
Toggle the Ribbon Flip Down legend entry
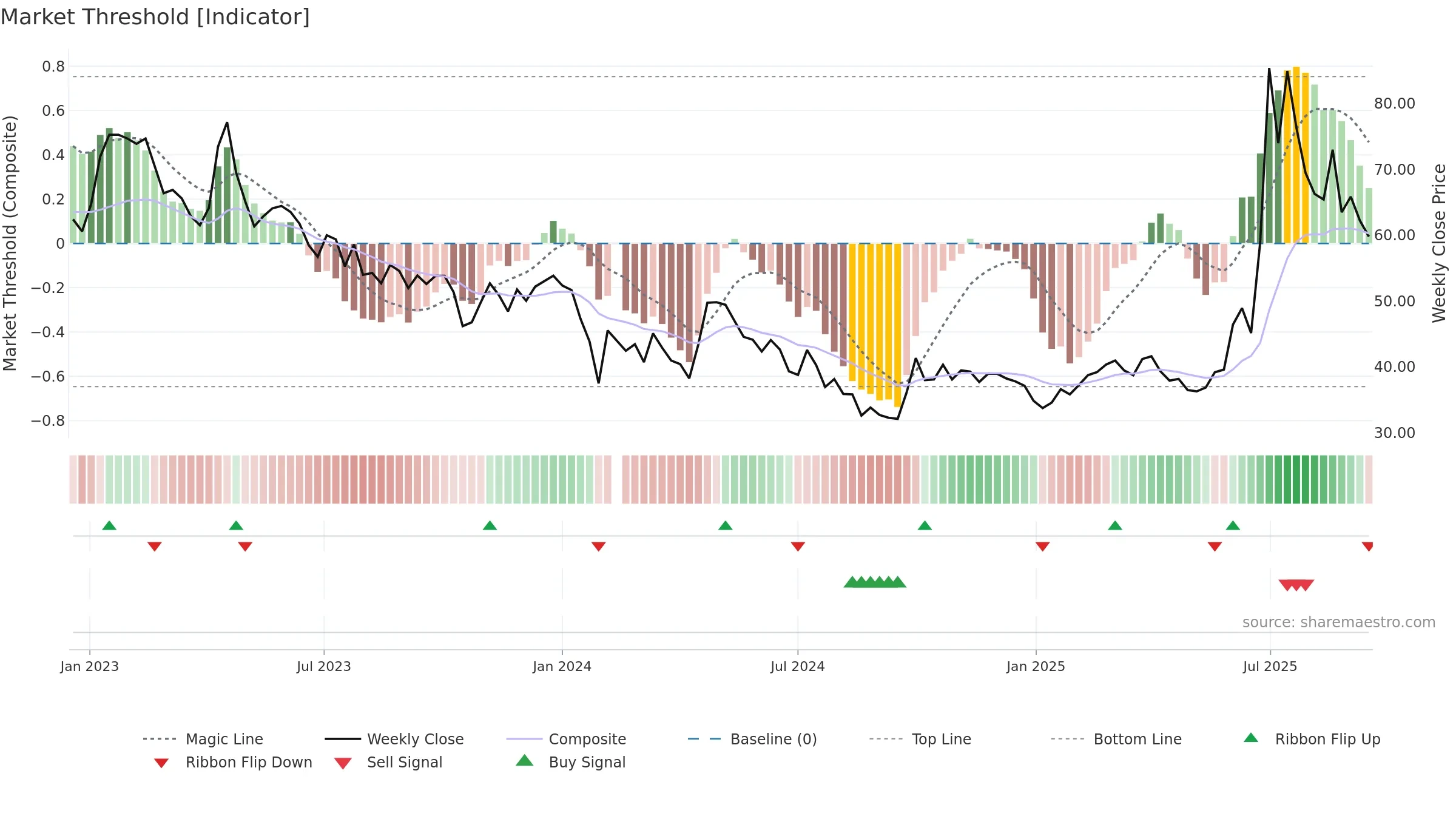click(x=232, y=762)
